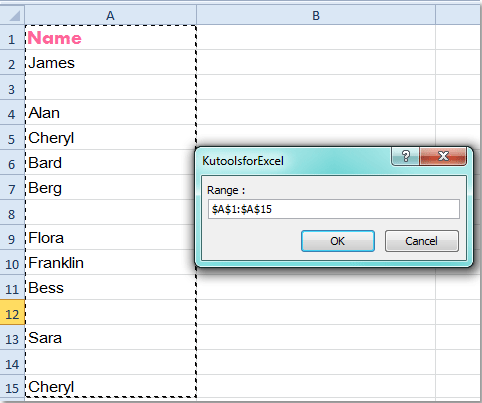
Task: Click the select-all corner triangle icon
Action: (13, 16)
